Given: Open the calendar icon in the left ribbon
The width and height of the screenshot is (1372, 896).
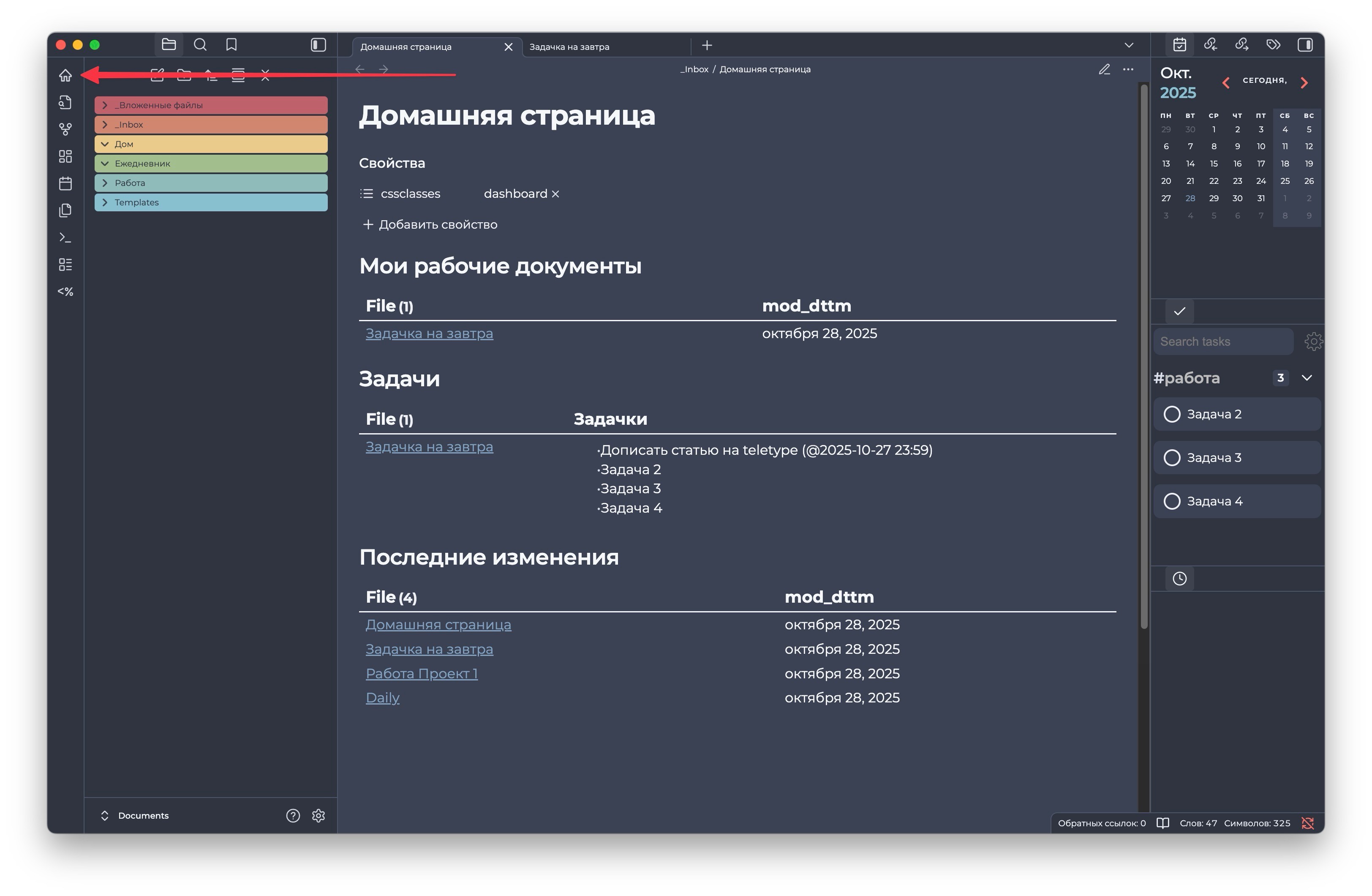Looking at the screenshot, I should (65, 183).
